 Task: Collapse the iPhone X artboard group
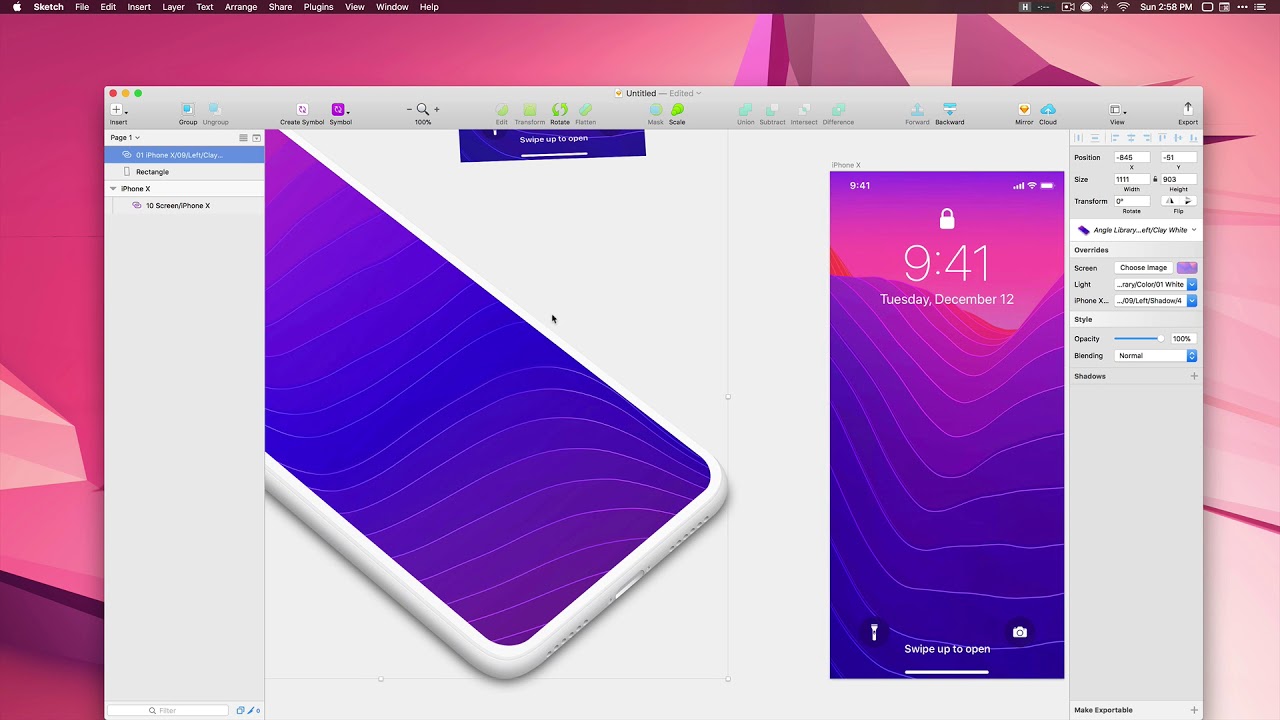coord(113,188)
